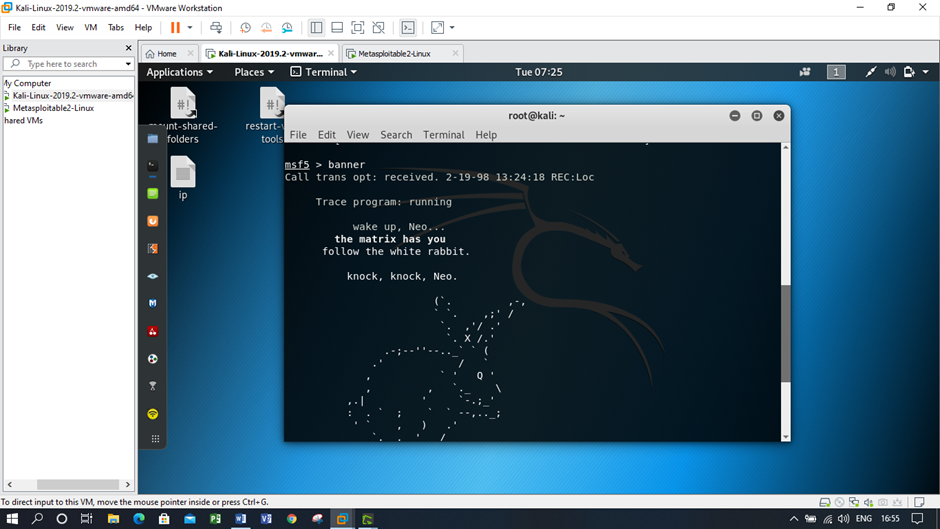Open the Windows notification center
The image size is (940, 529).
(x=917, y=519)
